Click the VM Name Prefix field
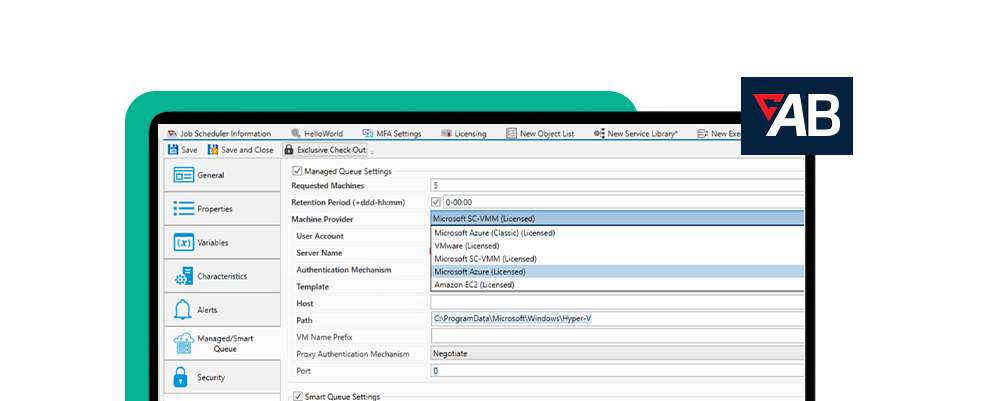This screenshot has height=401, width=989. click(617, 337)
